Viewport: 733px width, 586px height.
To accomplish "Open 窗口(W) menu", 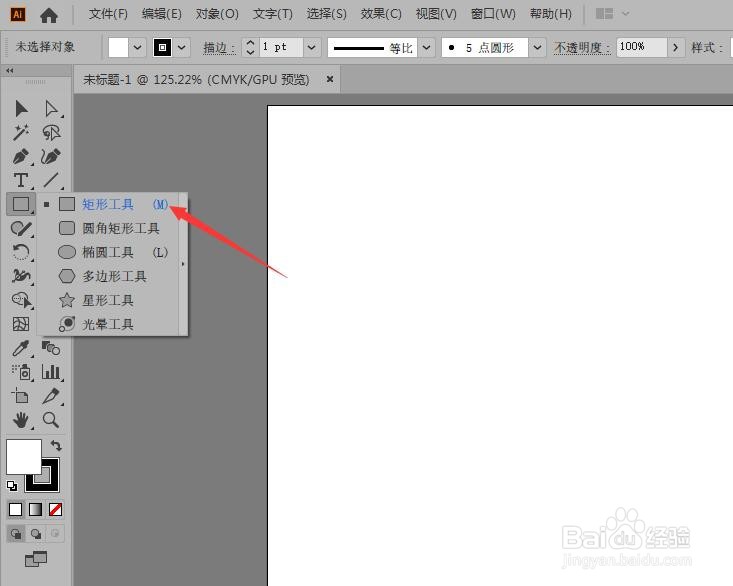I will click(x=493, y=14).
